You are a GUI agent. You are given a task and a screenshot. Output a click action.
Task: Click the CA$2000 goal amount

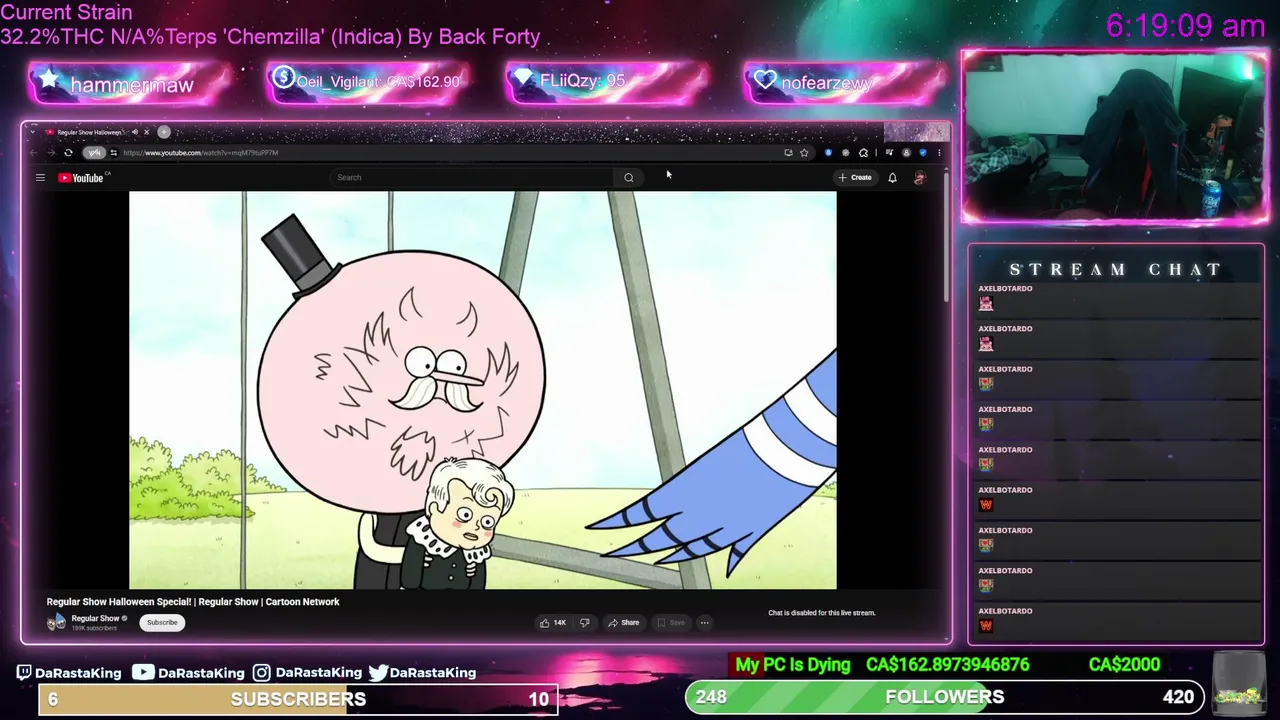point(1124,665)
